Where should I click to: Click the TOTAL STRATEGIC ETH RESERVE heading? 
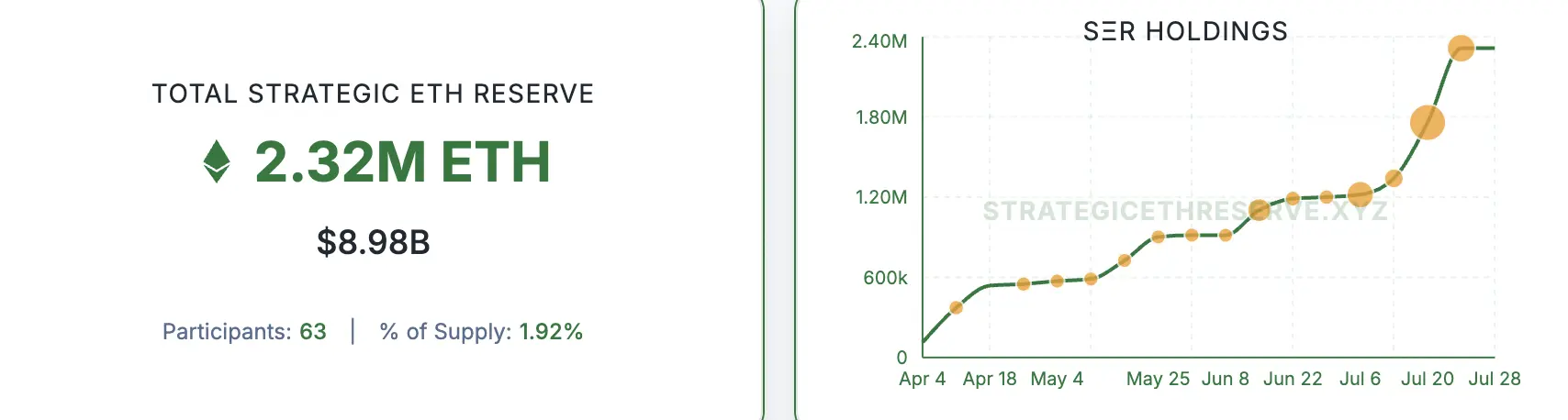tap(373, 94)
